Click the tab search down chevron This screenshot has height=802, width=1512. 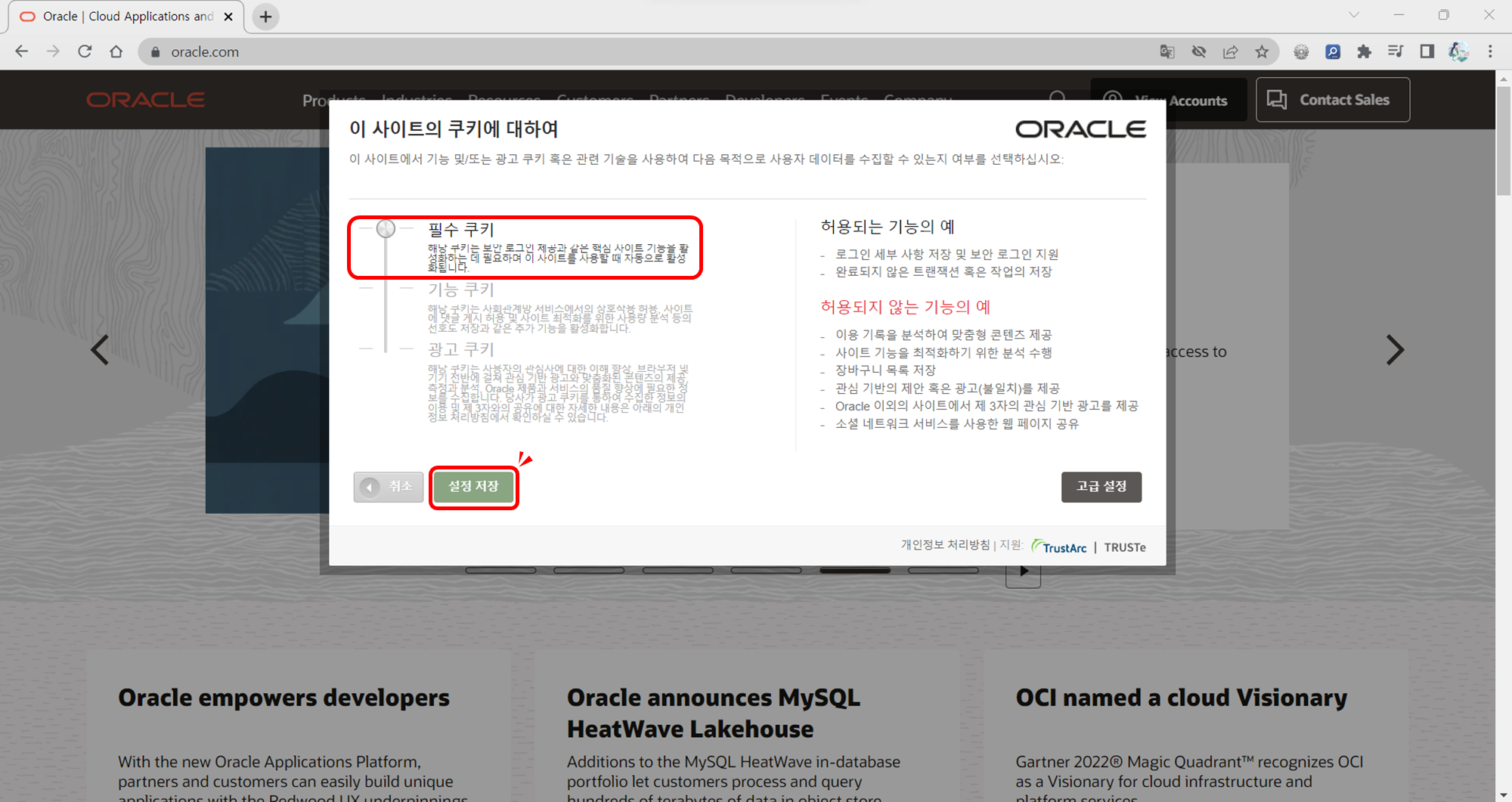point(1354,15)
